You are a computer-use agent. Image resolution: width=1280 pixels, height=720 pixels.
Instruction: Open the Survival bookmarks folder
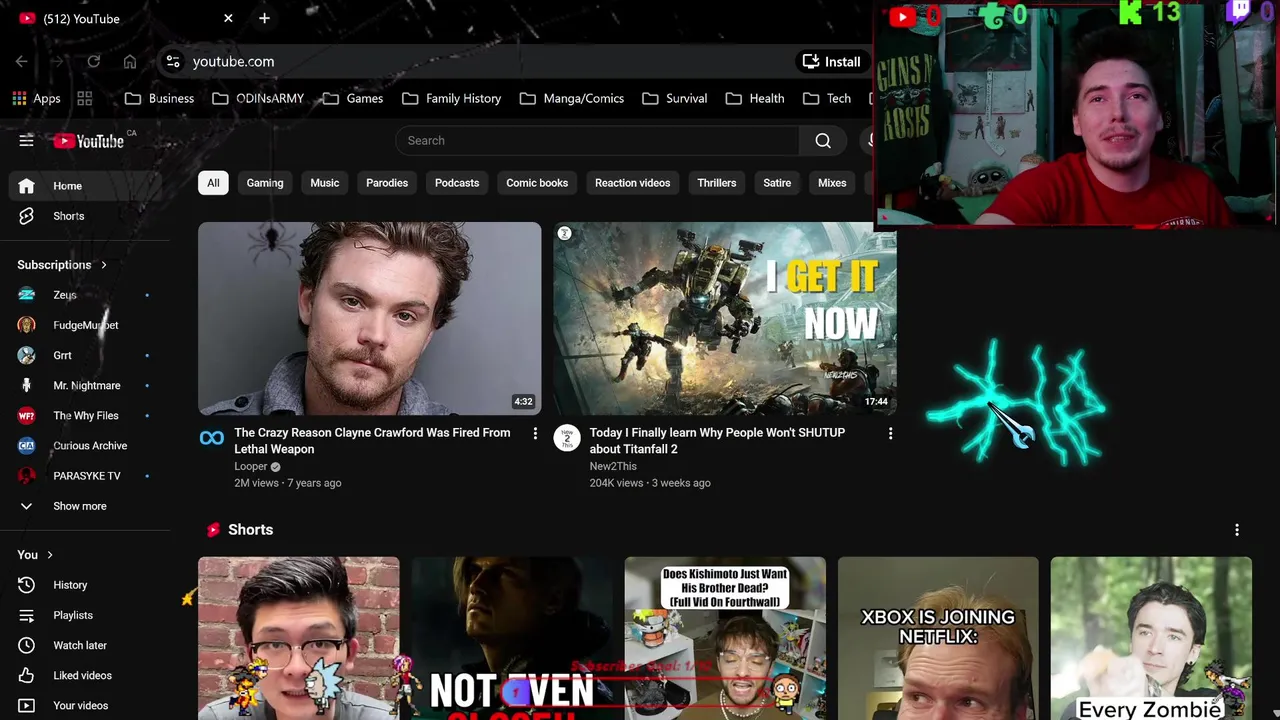(x=674, y=98)
